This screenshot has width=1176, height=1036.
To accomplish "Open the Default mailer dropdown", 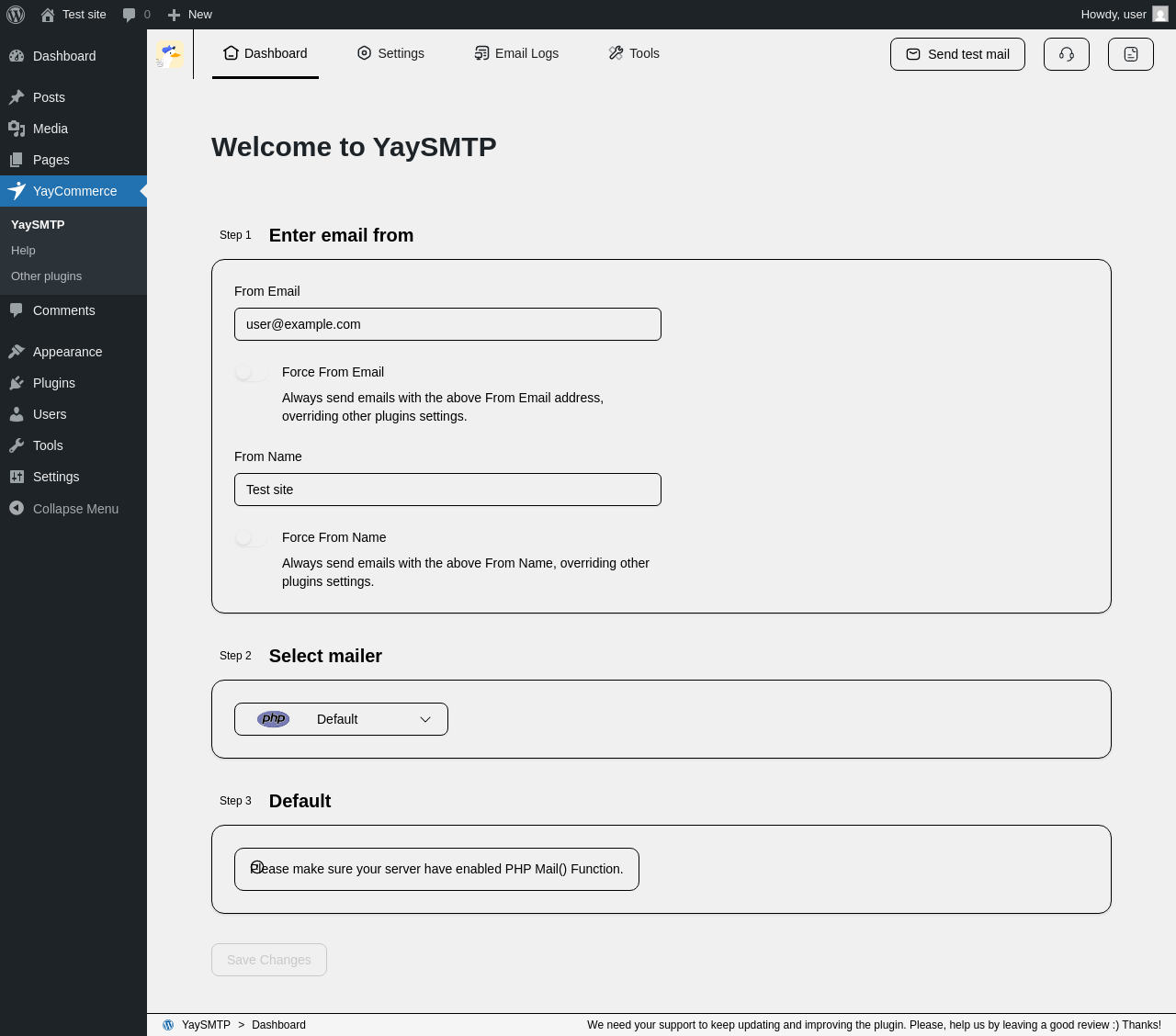I will pos(341,719).
